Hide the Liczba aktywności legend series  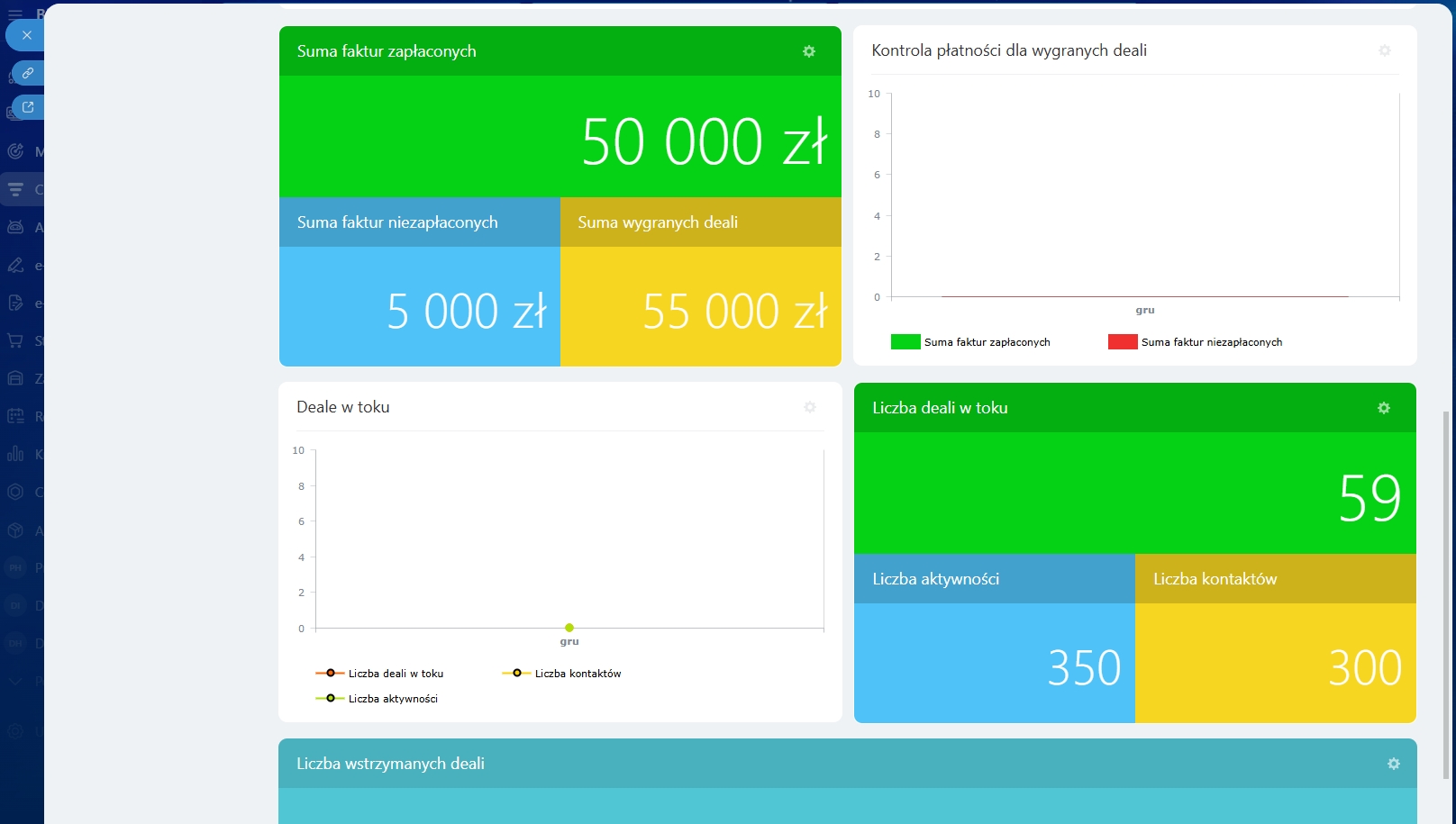(x=378, y=699)
